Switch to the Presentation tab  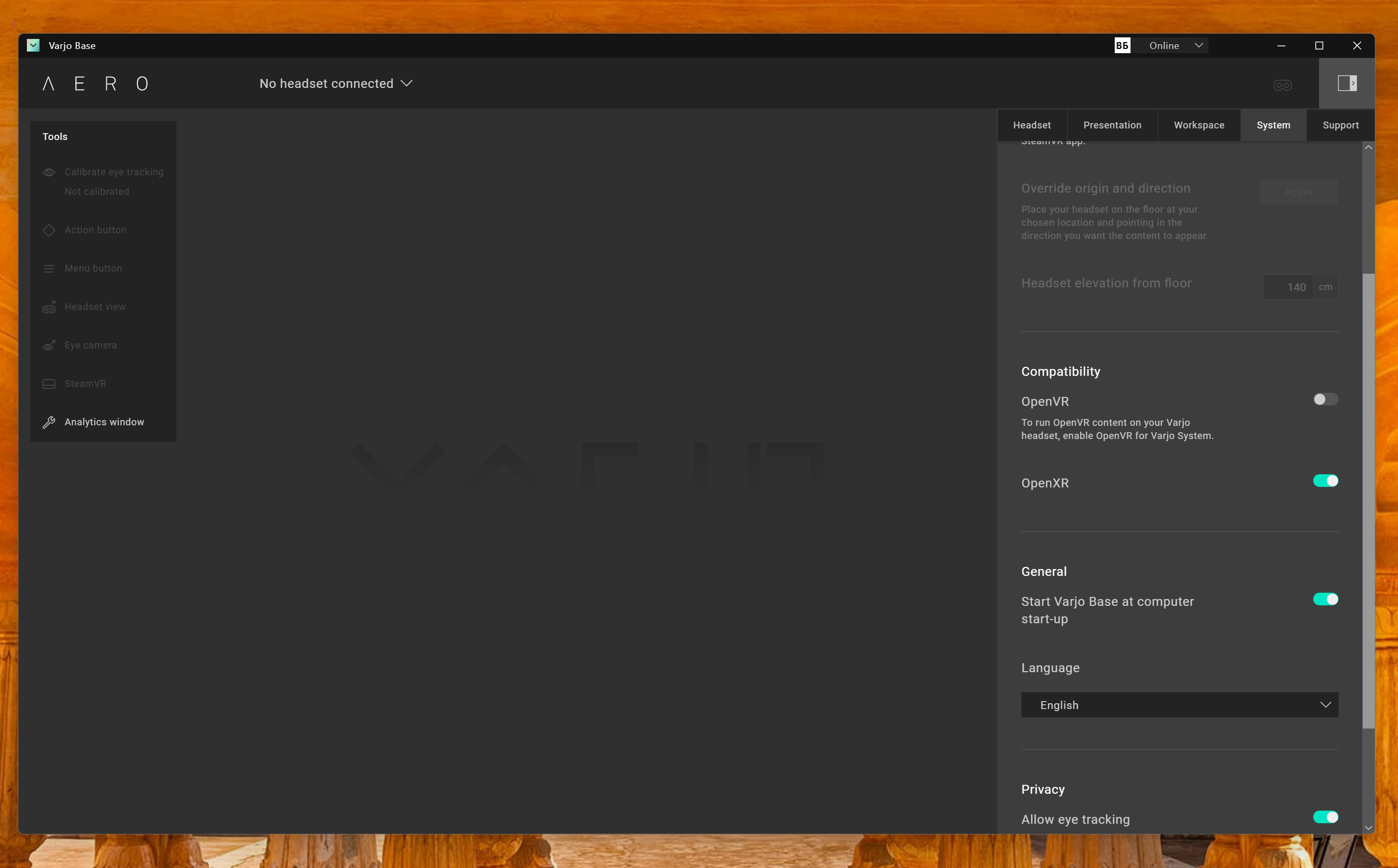(1112, 125)
